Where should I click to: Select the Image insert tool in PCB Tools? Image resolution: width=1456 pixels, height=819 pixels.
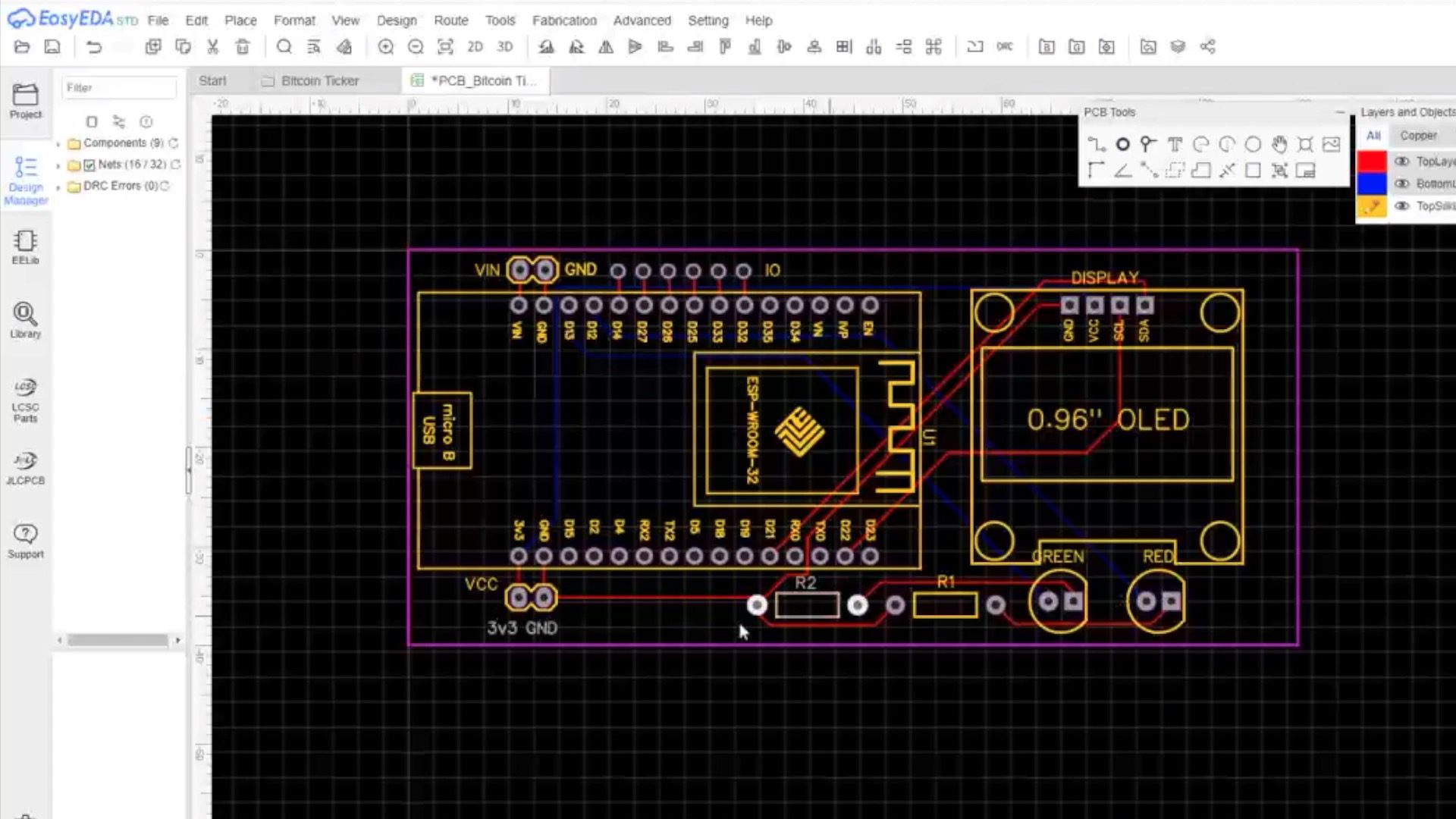pyautogui.click(x=1331, y=144)
